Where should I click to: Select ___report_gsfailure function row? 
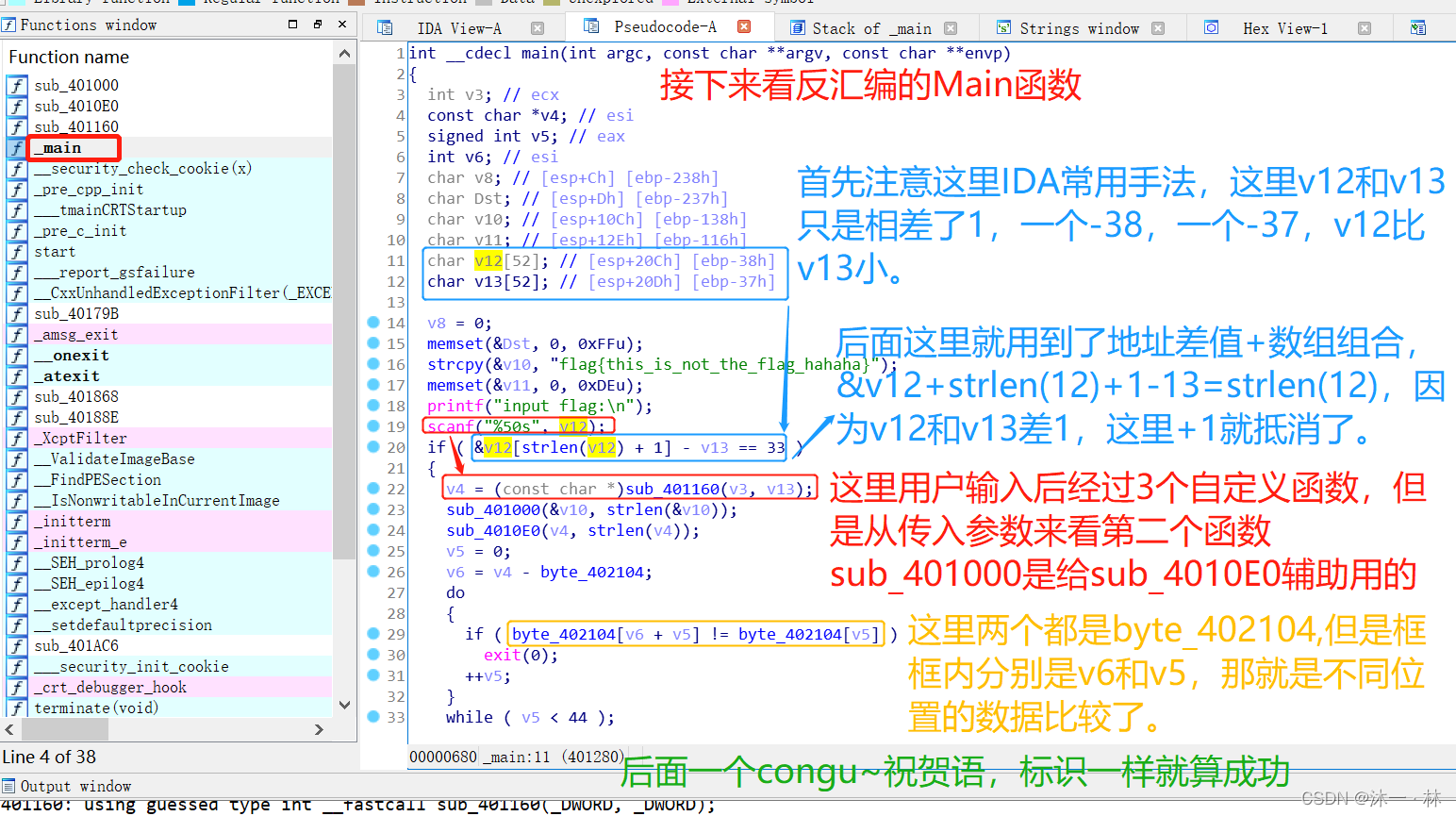pos(168,273)
